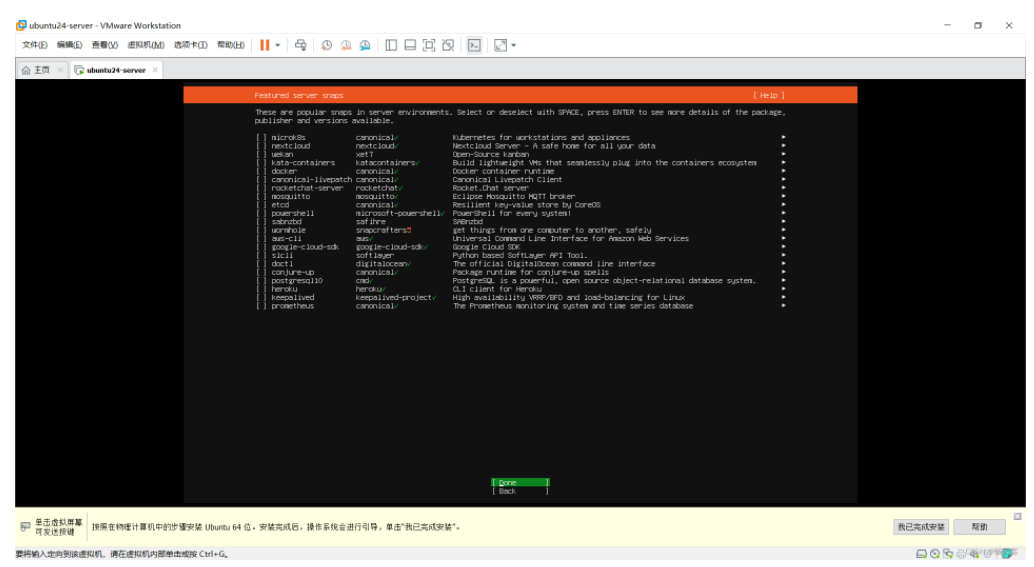Click the orange pause VM icon
Screen dimensions: 1034x567
[264, 45]
